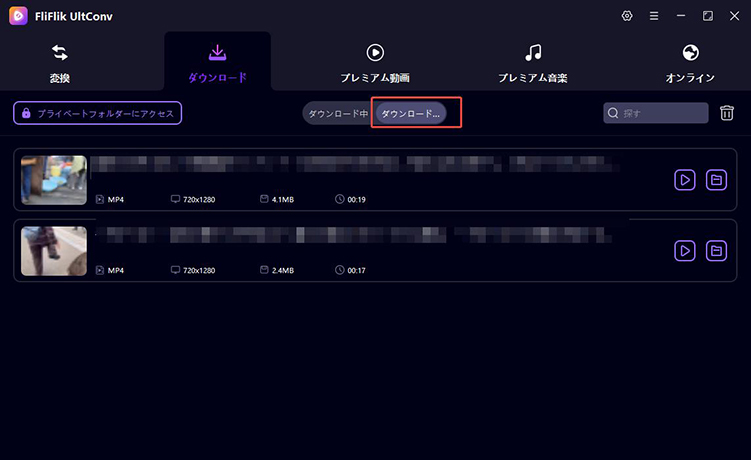This screenshot has height=460, width=751.
Task: Open the プレミアム動画 tab
Action: pos(375,63)
